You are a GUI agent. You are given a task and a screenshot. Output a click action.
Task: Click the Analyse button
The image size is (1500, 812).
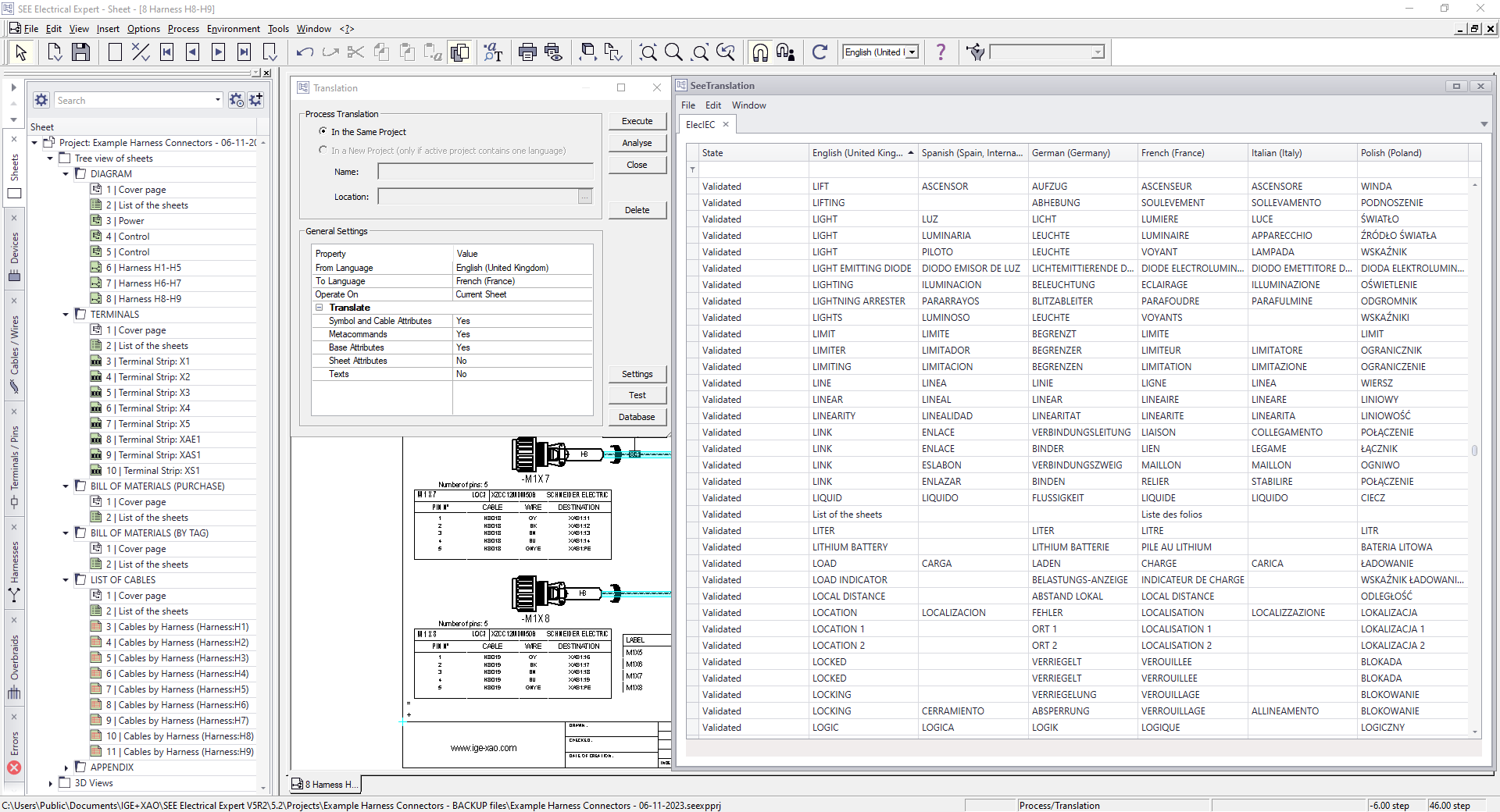click(637, 142)
